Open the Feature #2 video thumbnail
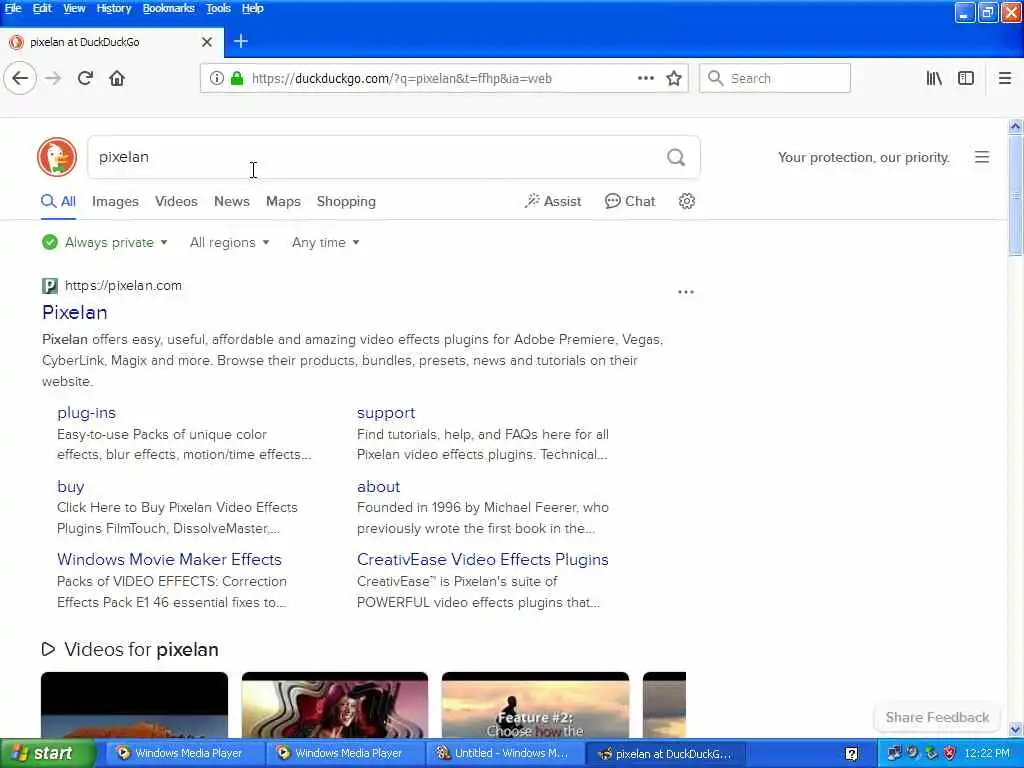Image resolution: width=1024 pixels, height=768 pixels. [536, 705]
